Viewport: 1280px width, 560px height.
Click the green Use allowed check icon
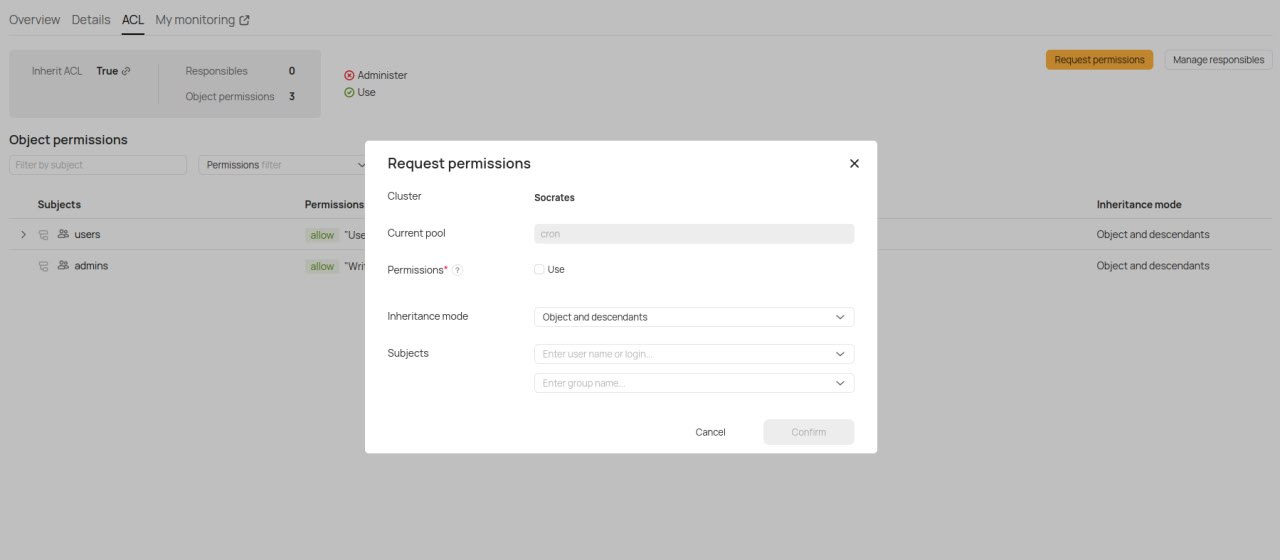[349, 92]
